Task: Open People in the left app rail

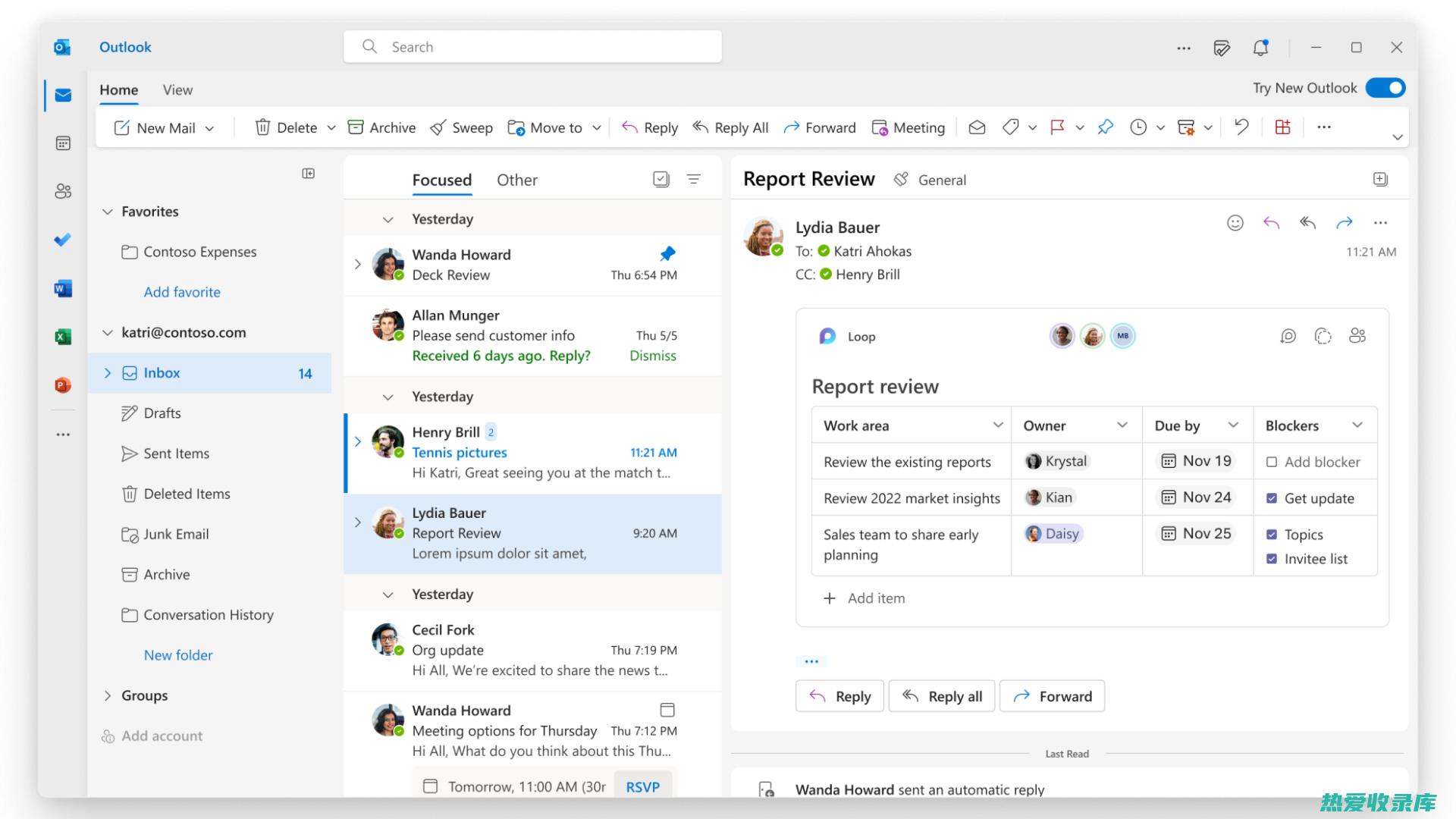Action: (x=63, y=191)
